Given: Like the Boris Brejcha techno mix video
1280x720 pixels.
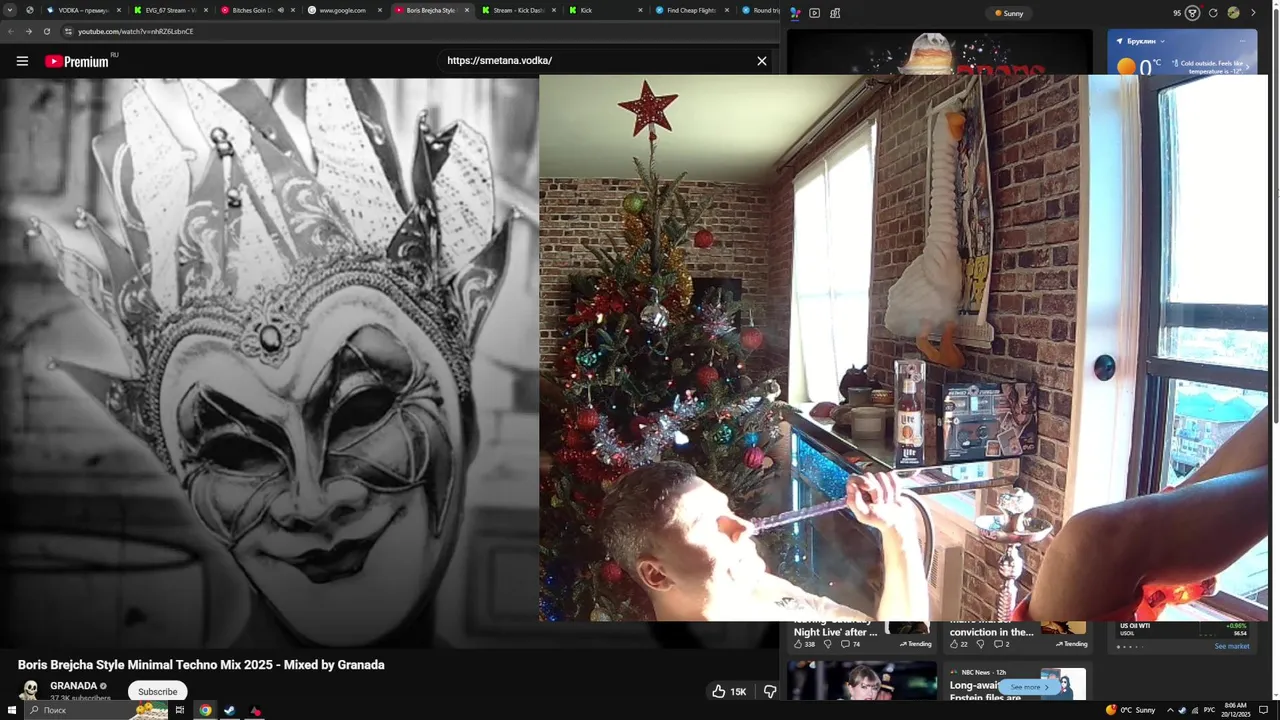Looking at the screenshot, I should (x=731, y=691).
